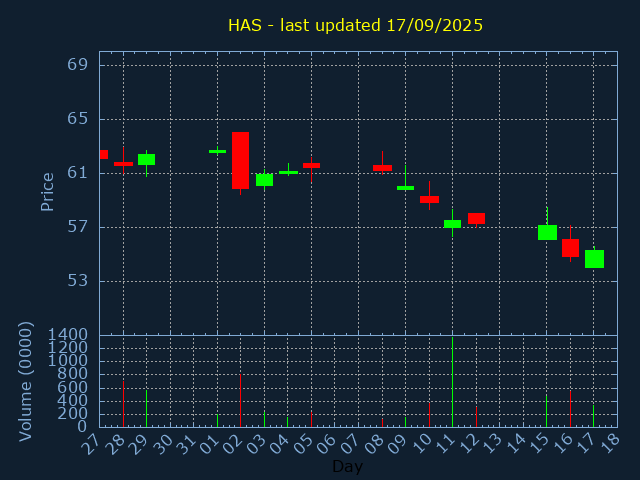Select the green candlestick on day 03
Screen dimensions: 640x480
(x=264, y=180)
